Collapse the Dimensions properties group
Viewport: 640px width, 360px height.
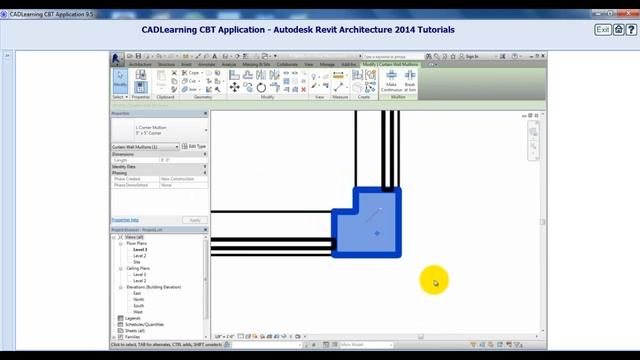coord(204,154)
